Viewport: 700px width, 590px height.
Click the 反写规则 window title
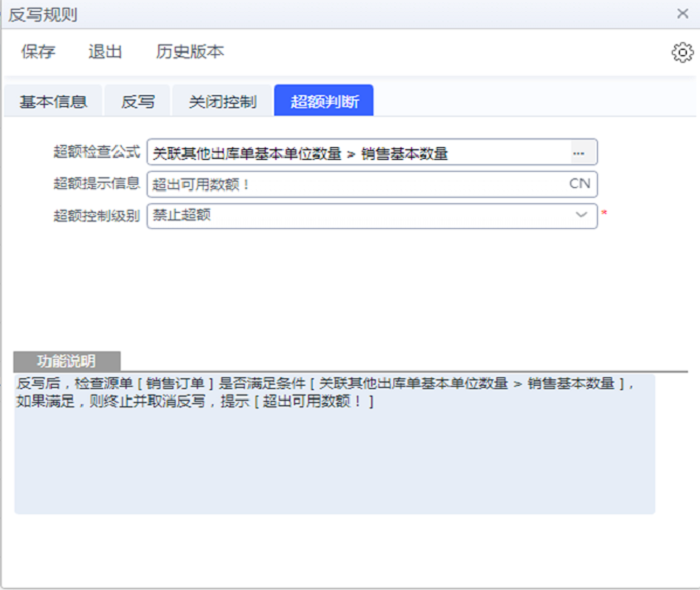(43, 14)
